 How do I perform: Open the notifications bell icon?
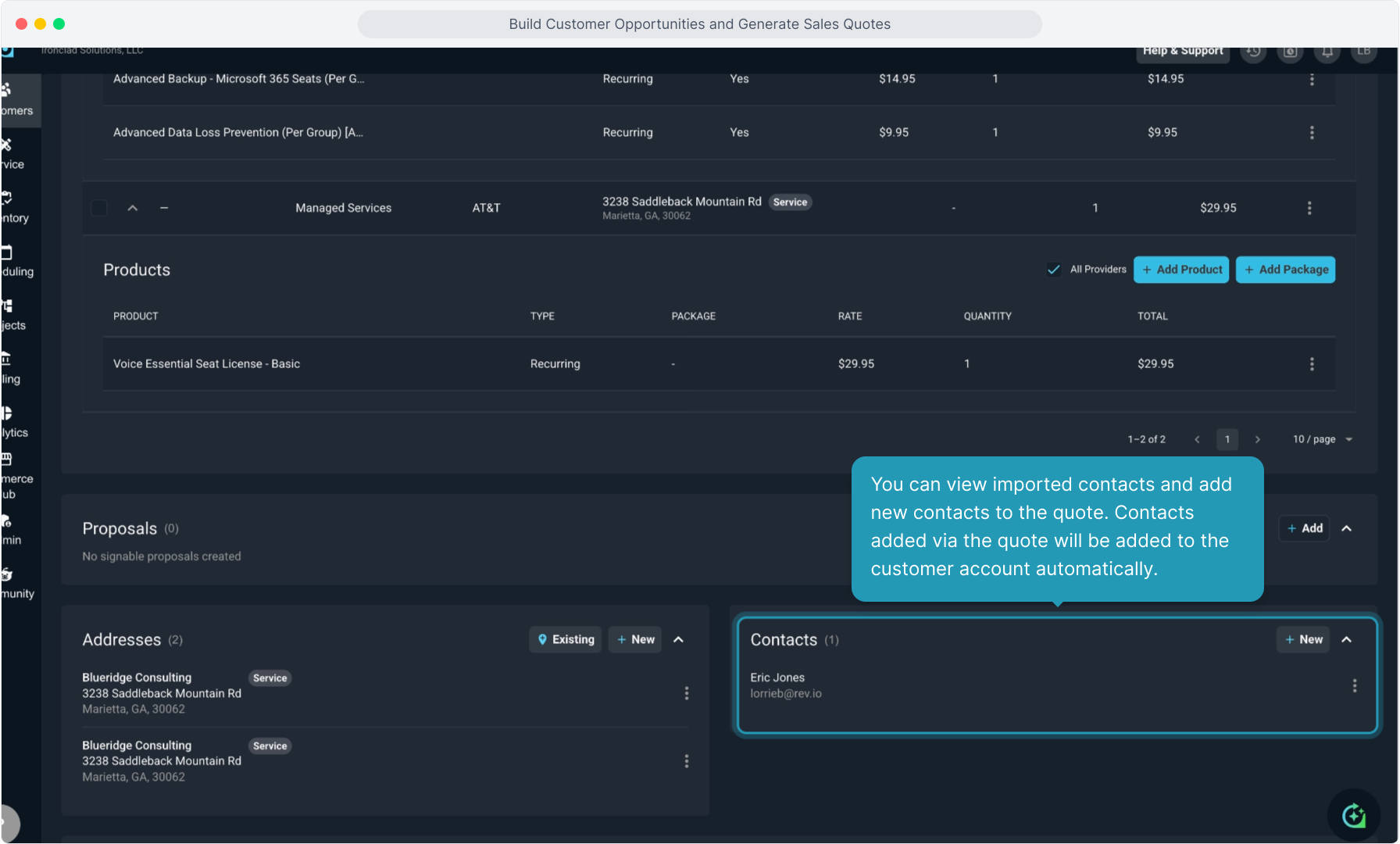coord(1327,52)
